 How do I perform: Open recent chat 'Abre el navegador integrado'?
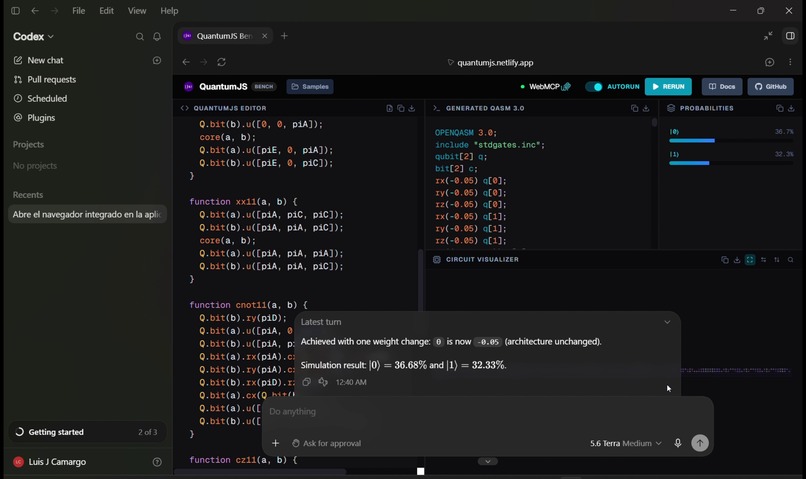tap(87, 214)
